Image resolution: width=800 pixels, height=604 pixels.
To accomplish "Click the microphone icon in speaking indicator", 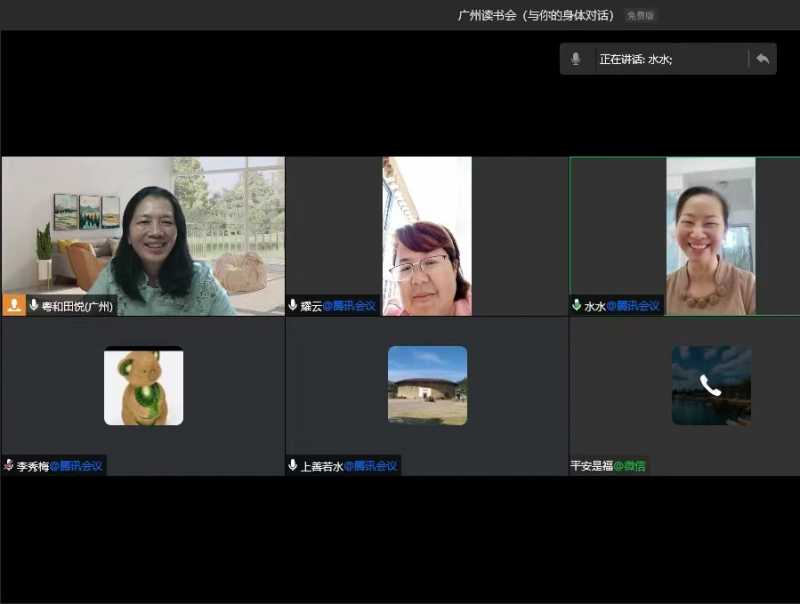I will pyautogui.click(x=575, y=59).
